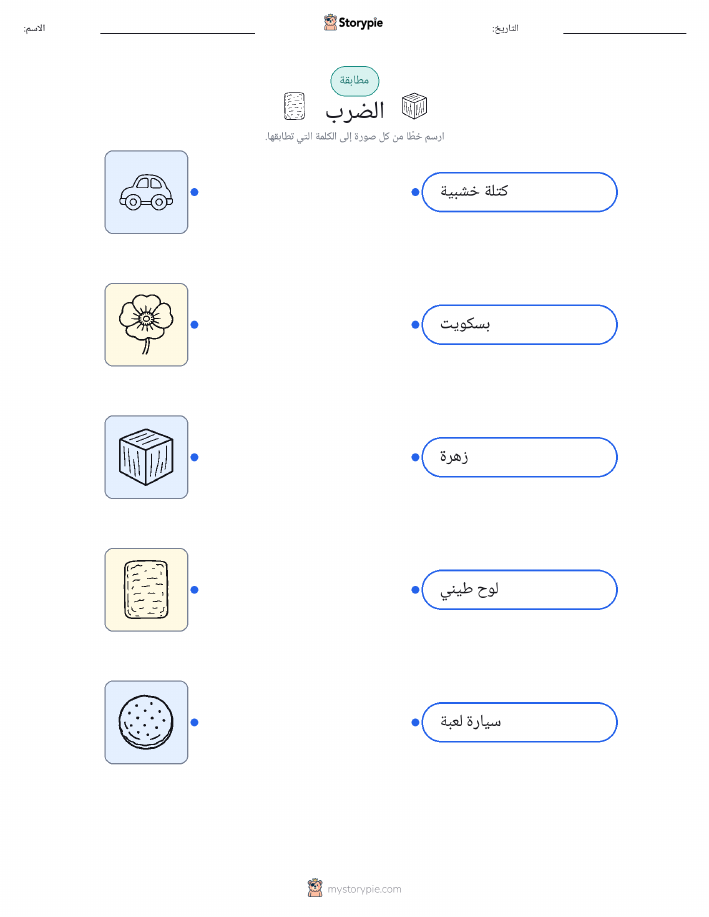This screenshot has width=709, height=917.
Task: Click the round biscuit picture card
Action: pos(146,722)
